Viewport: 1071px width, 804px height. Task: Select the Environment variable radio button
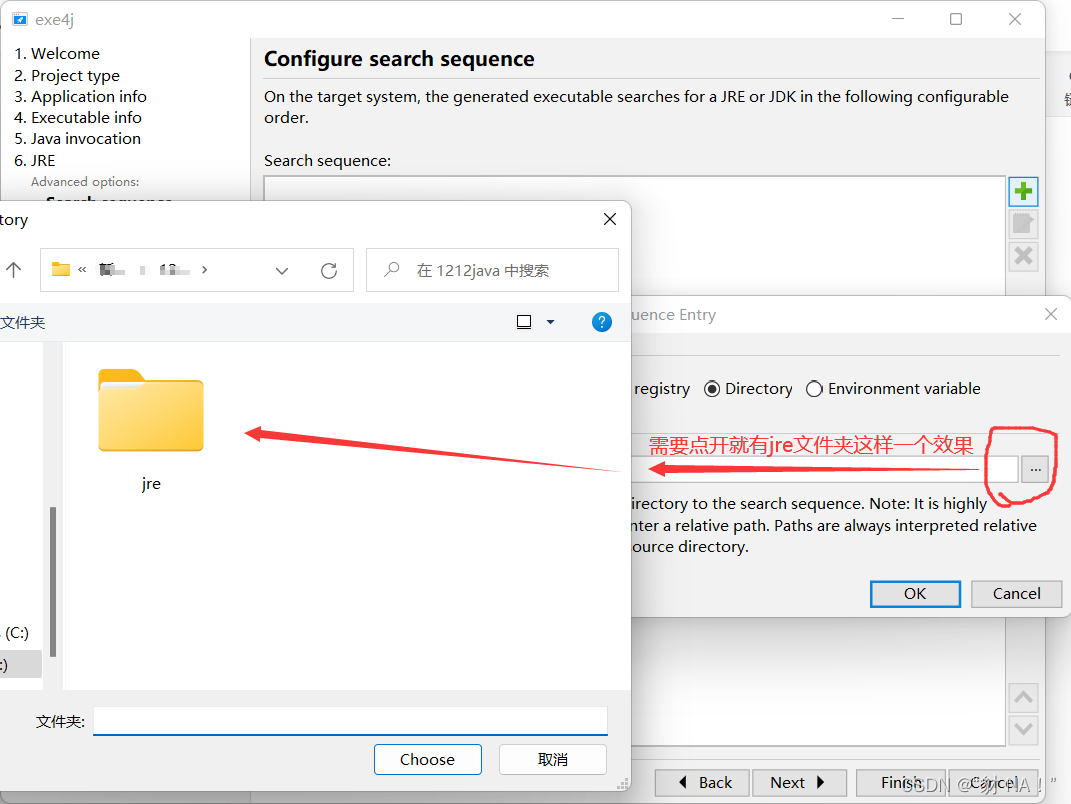[x=816, y=388]
